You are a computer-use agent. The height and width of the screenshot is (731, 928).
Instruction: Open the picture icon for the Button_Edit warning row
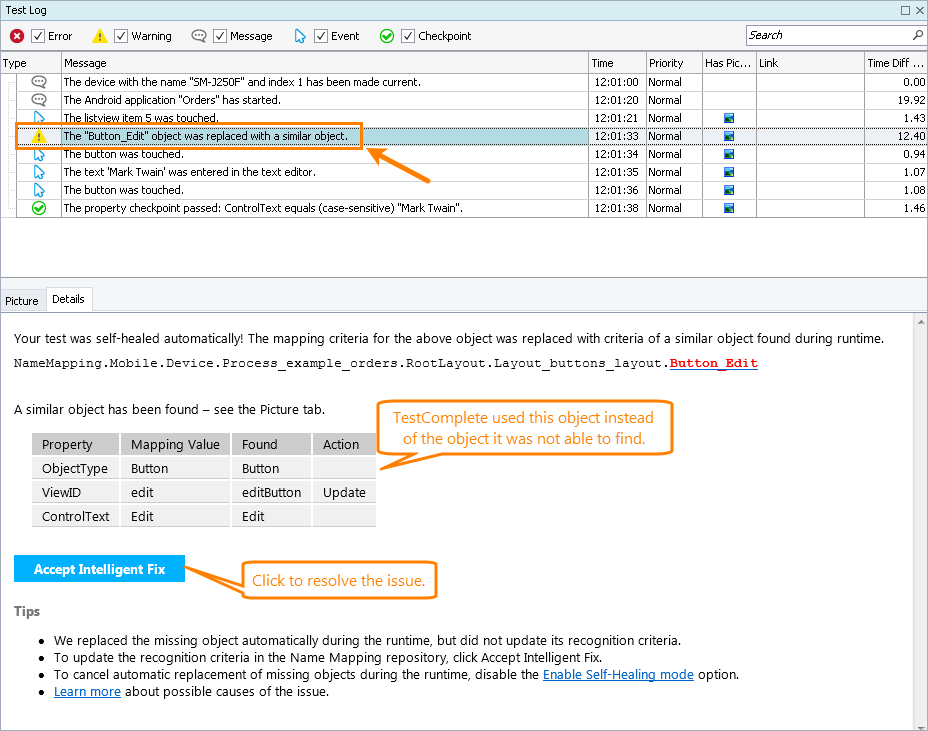[729, 136]
